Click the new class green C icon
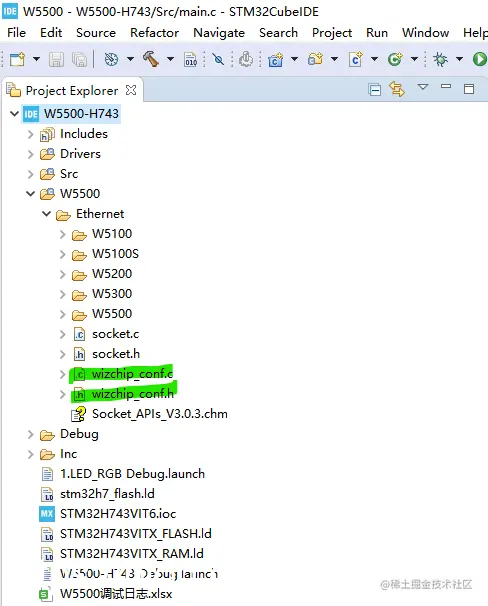 click(395, 60)
